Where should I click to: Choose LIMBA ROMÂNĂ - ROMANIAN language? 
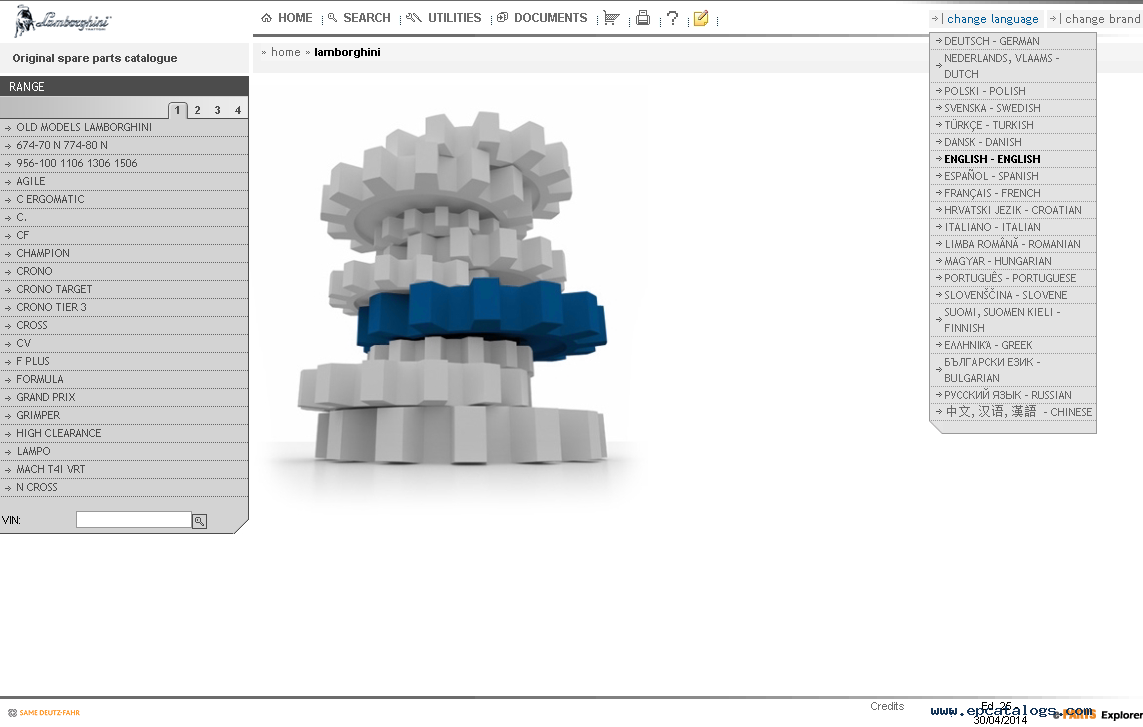pyautogui.click(x=1013, y=244)
